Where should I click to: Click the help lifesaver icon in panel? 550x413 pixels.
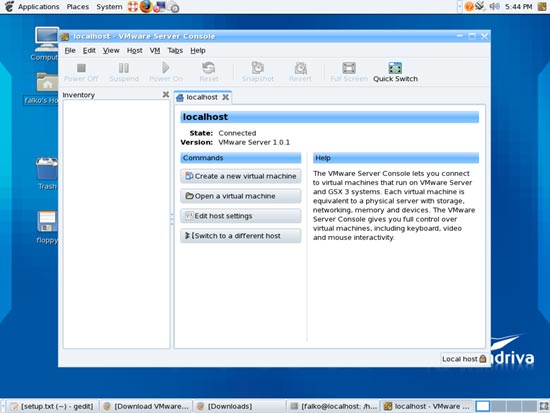click(132, 7)
